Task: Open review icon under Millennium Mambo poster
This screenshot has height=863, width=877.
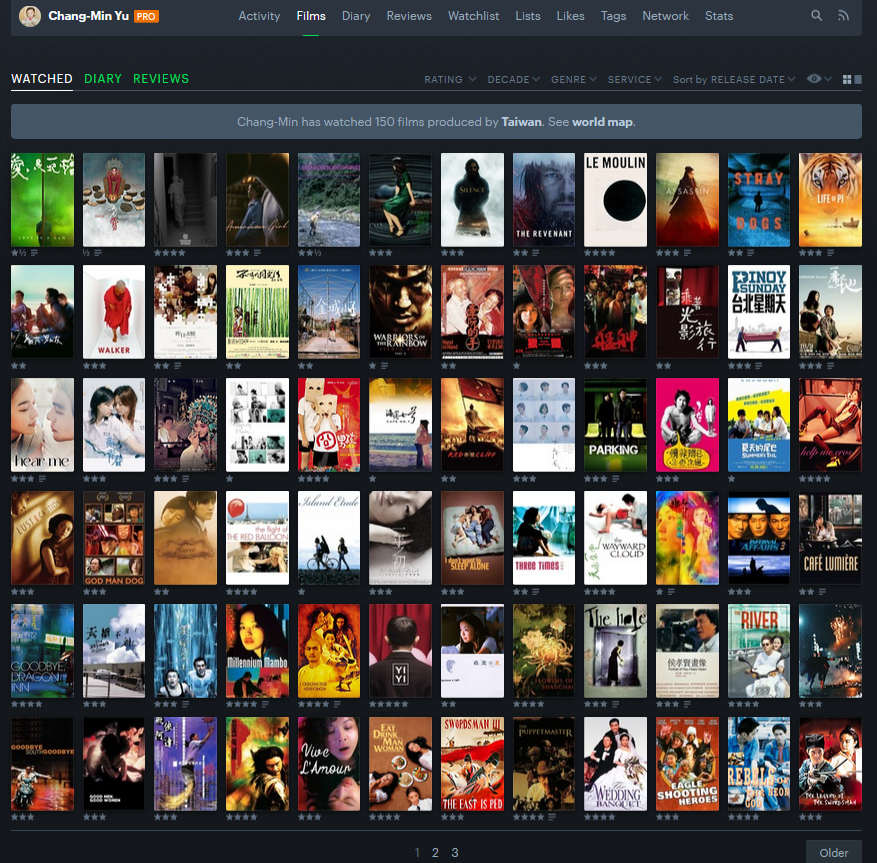Action: pyautogui.click(x=266, y=704)
